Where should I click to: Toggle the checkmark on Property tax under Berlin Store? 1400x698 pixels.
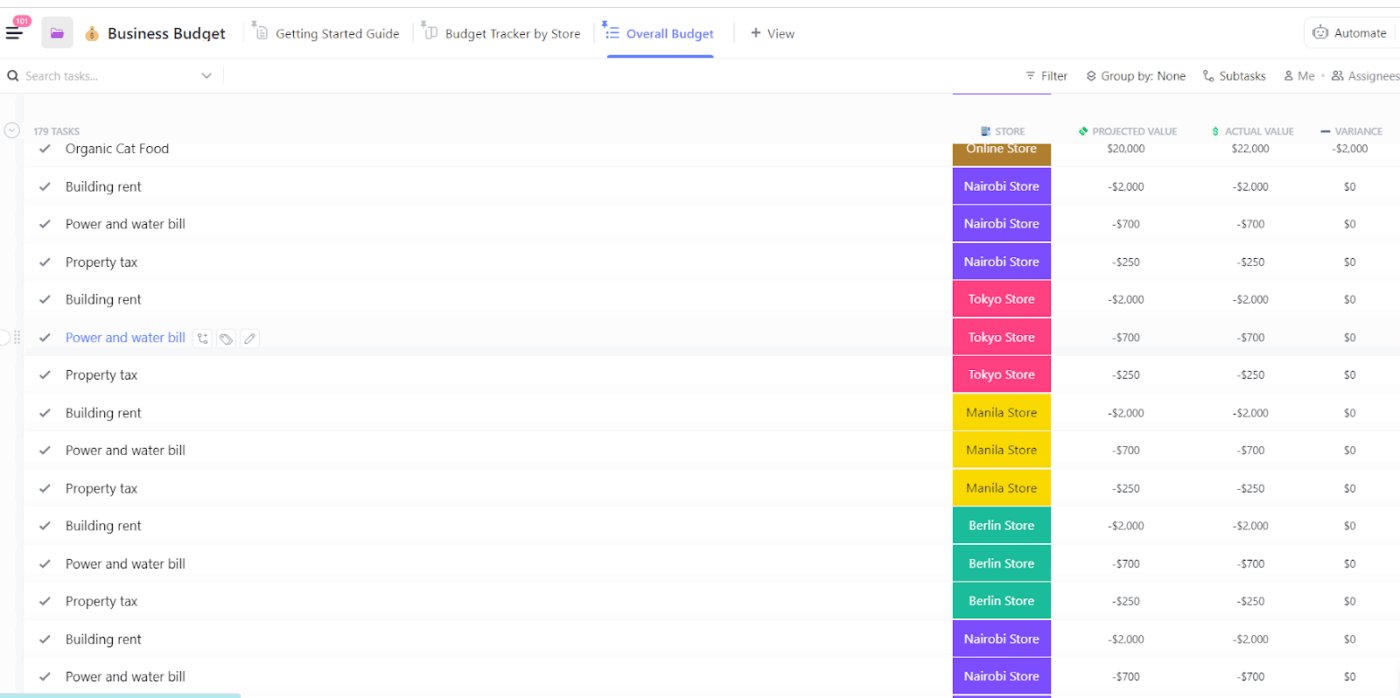click(x=45, y=601)
